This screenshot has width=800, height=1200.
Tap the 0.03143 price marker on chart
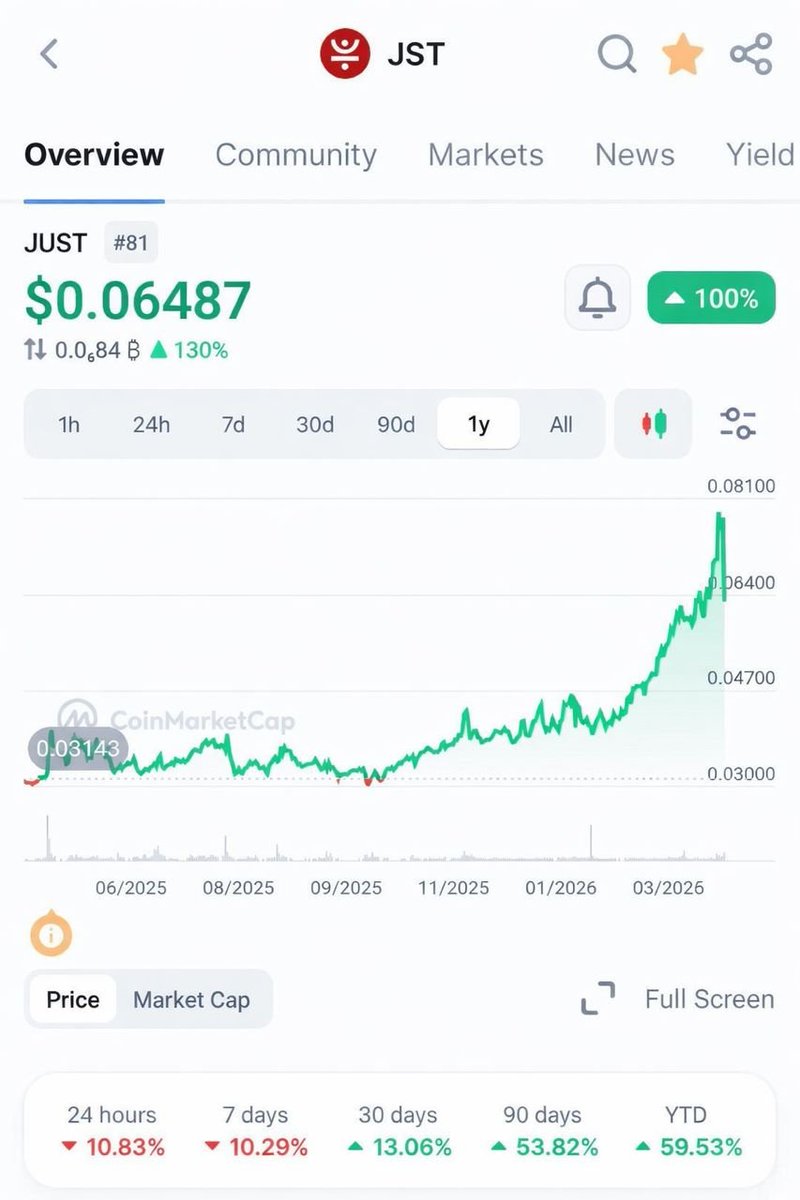click(78, 748)
